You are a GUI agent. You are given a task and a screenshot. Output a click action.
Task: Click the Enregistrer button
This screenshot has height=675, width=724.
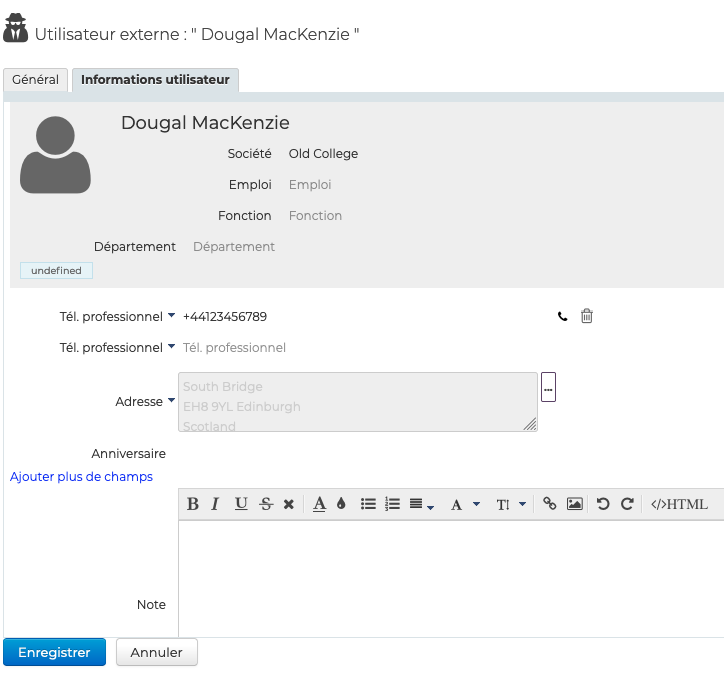[x=54, y=652]
